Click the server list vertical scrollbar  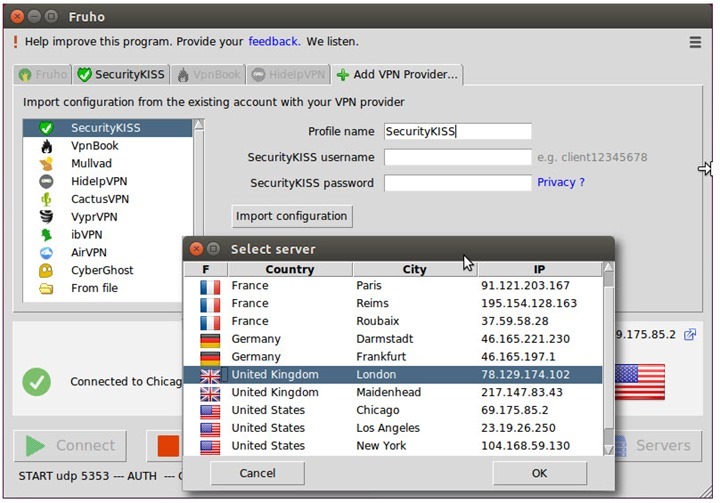(609, 360)
